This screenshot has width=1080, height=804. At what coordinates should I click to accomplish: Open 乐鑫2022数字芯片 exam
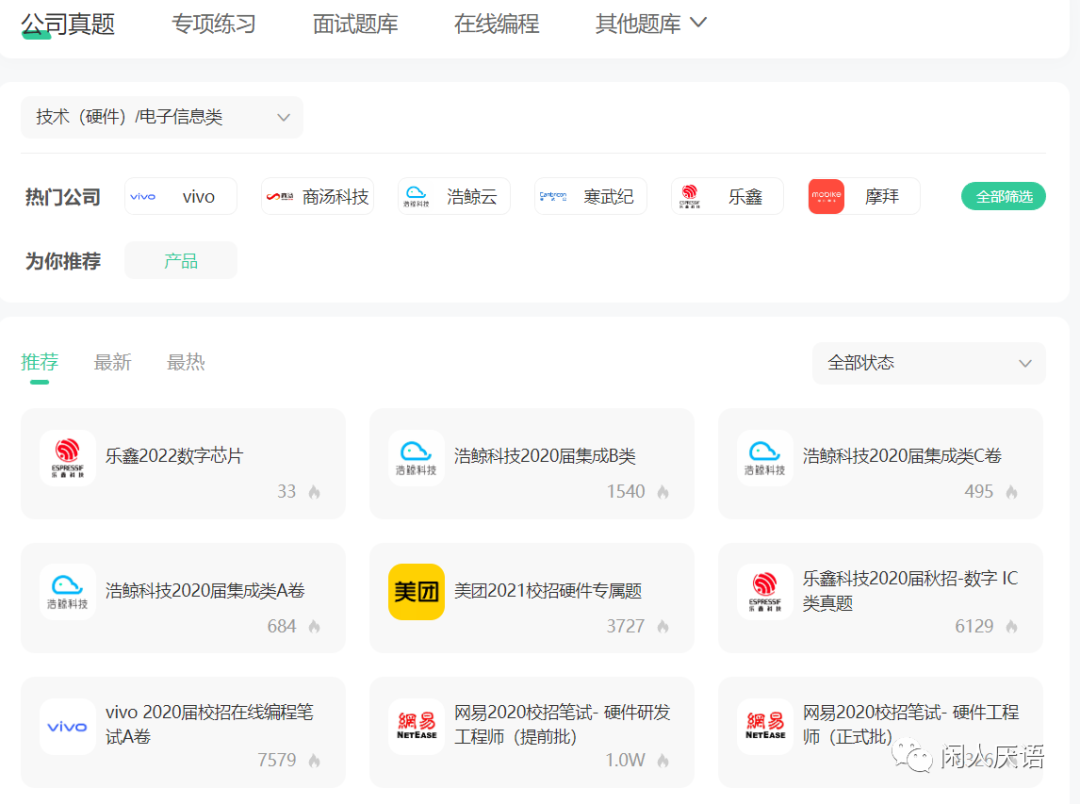click(174, 456)
